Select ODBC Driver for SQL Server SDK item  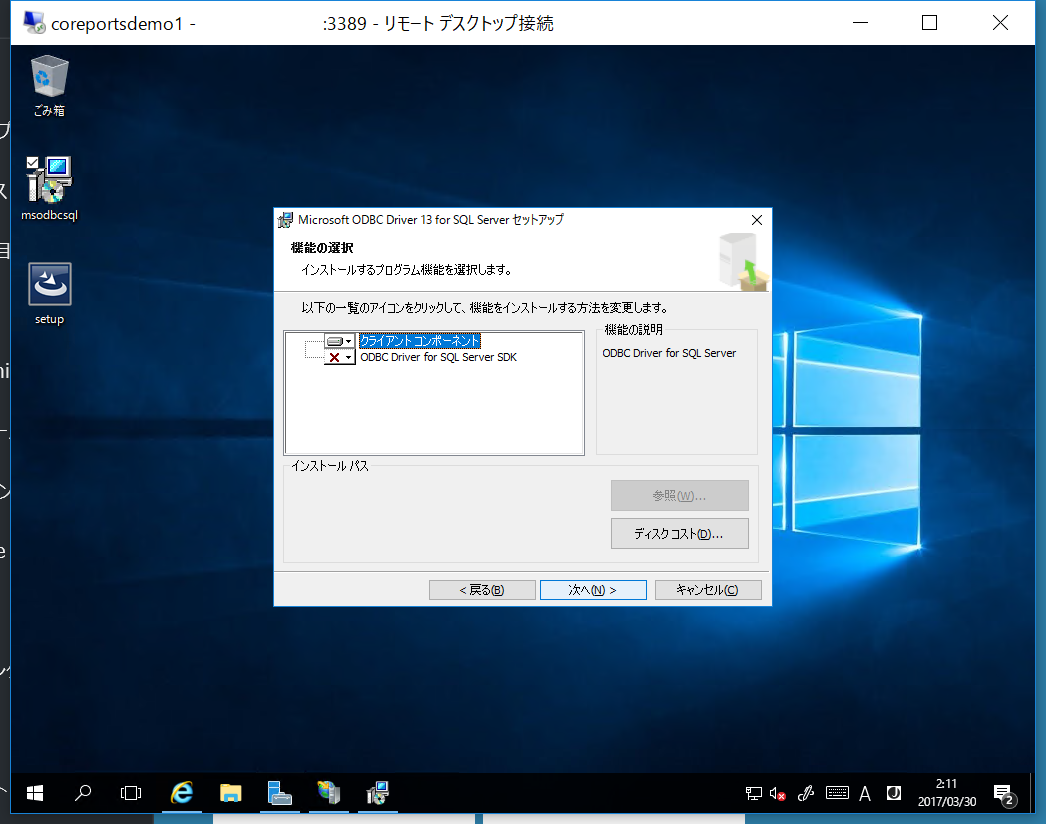pos(438,358)
